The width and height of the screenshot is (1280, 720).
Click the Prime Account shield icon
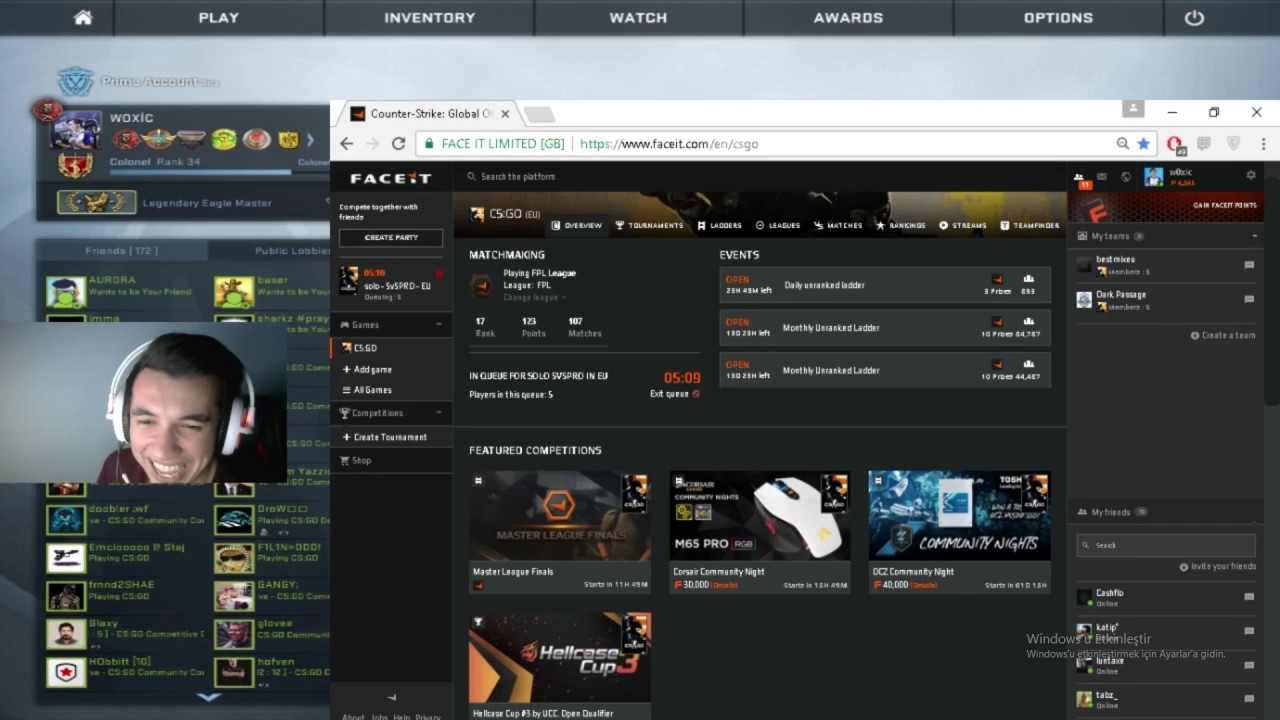coord(74,81)
